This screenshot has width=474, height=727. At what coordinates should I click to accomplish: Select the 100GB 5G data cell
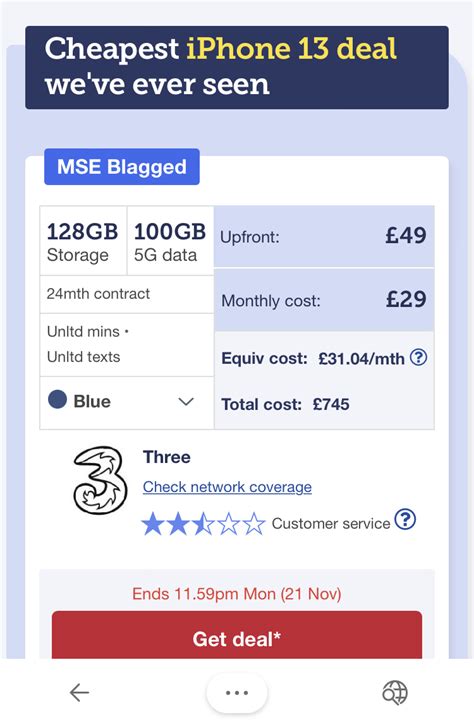point(170,241)
